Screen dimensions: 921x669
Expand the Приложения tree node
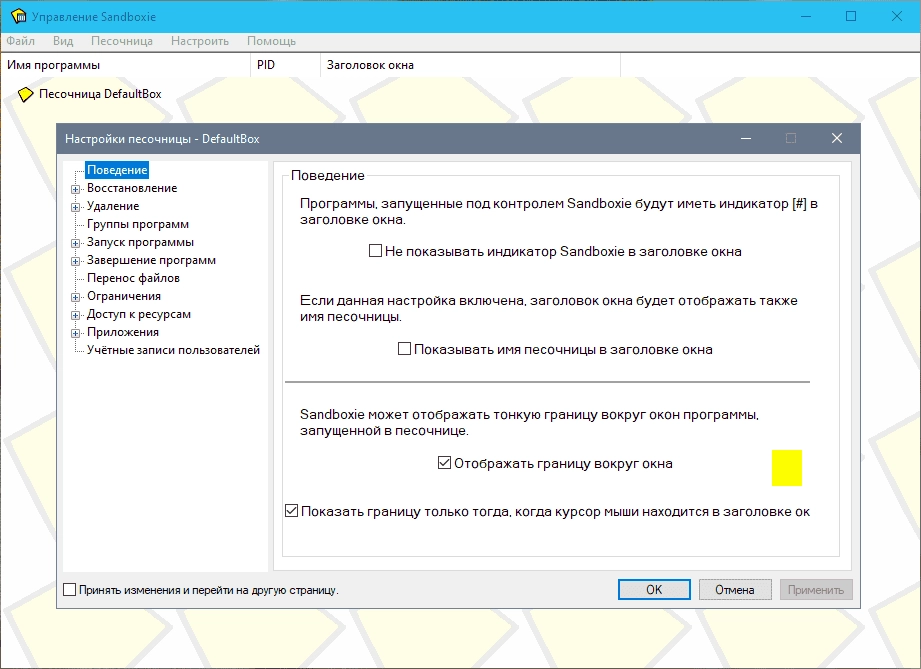pos(75,333)
